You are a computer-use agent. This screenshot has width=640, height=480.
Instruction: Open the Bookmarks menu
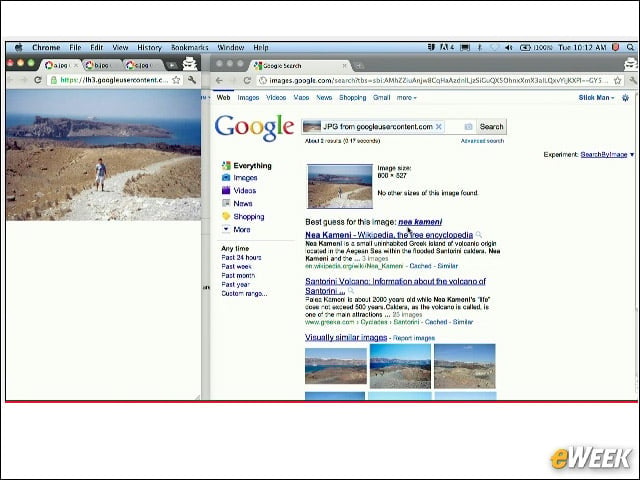coord(189,47)
